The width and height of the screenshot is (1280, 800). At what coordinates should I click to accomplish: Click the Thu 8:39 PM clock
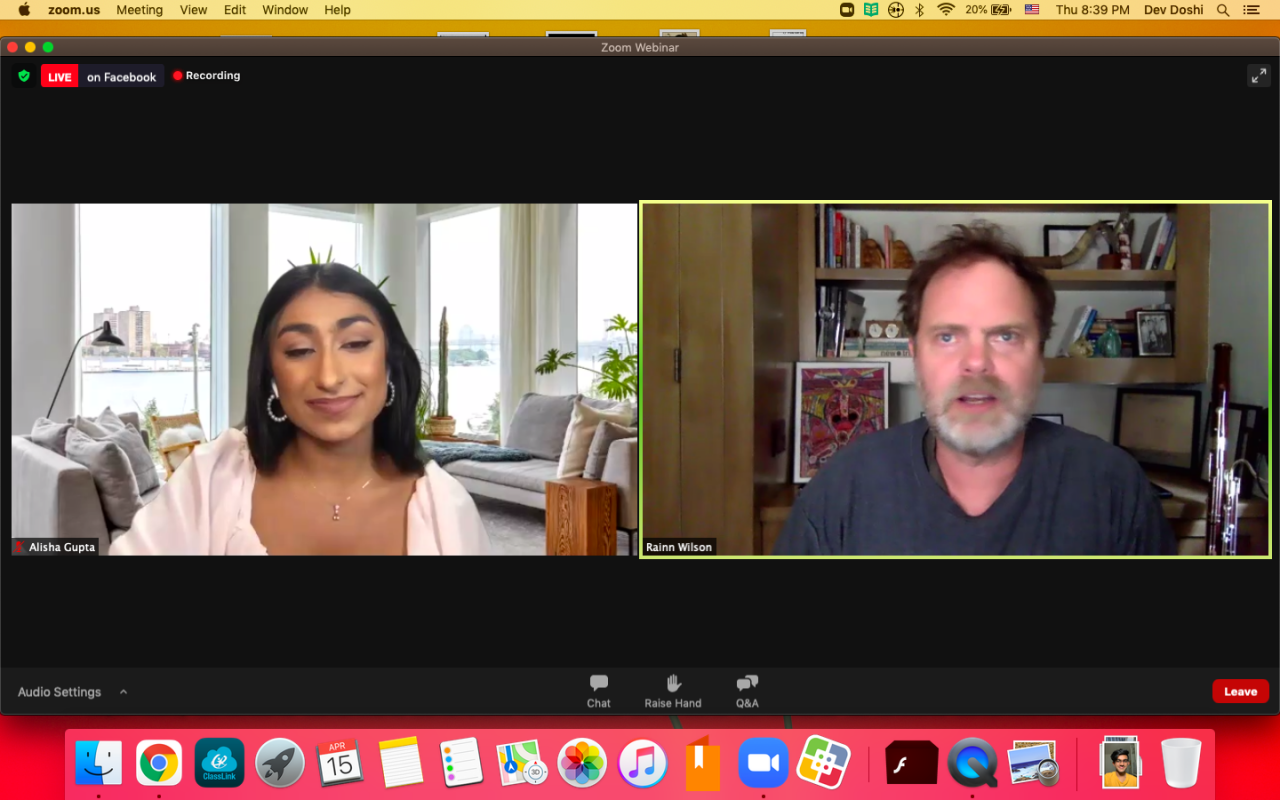point(1092,10)
